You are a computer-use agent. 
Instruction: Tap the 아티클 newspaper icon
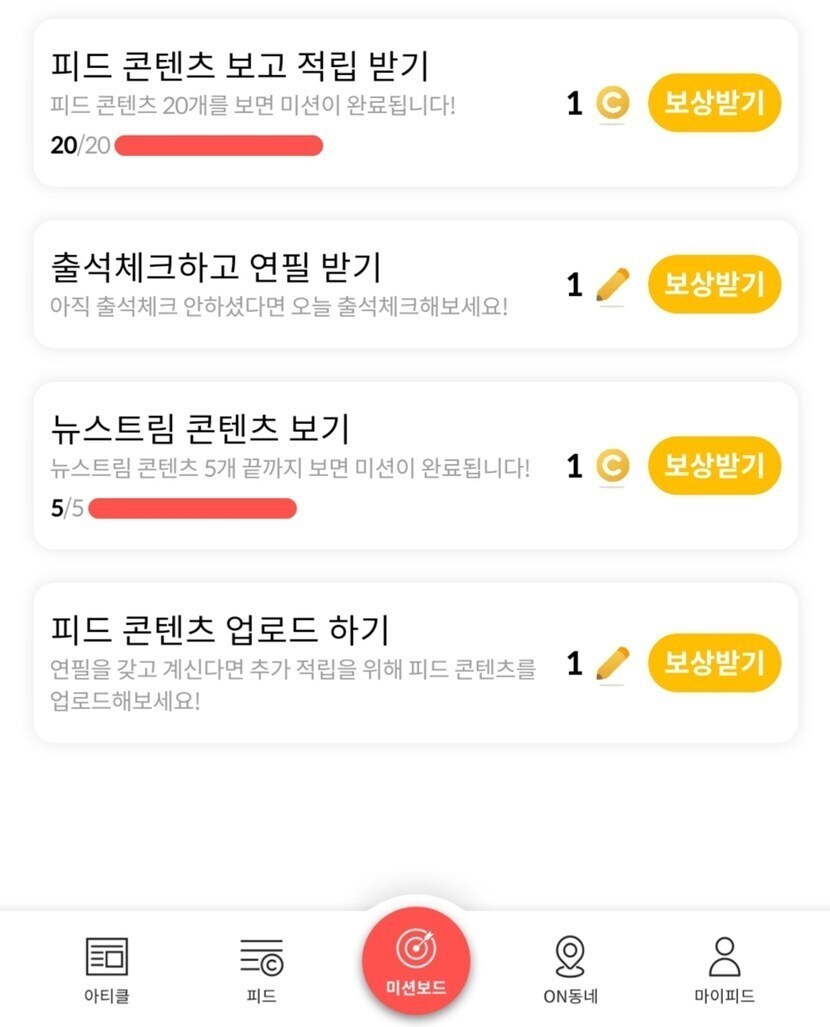106,957
